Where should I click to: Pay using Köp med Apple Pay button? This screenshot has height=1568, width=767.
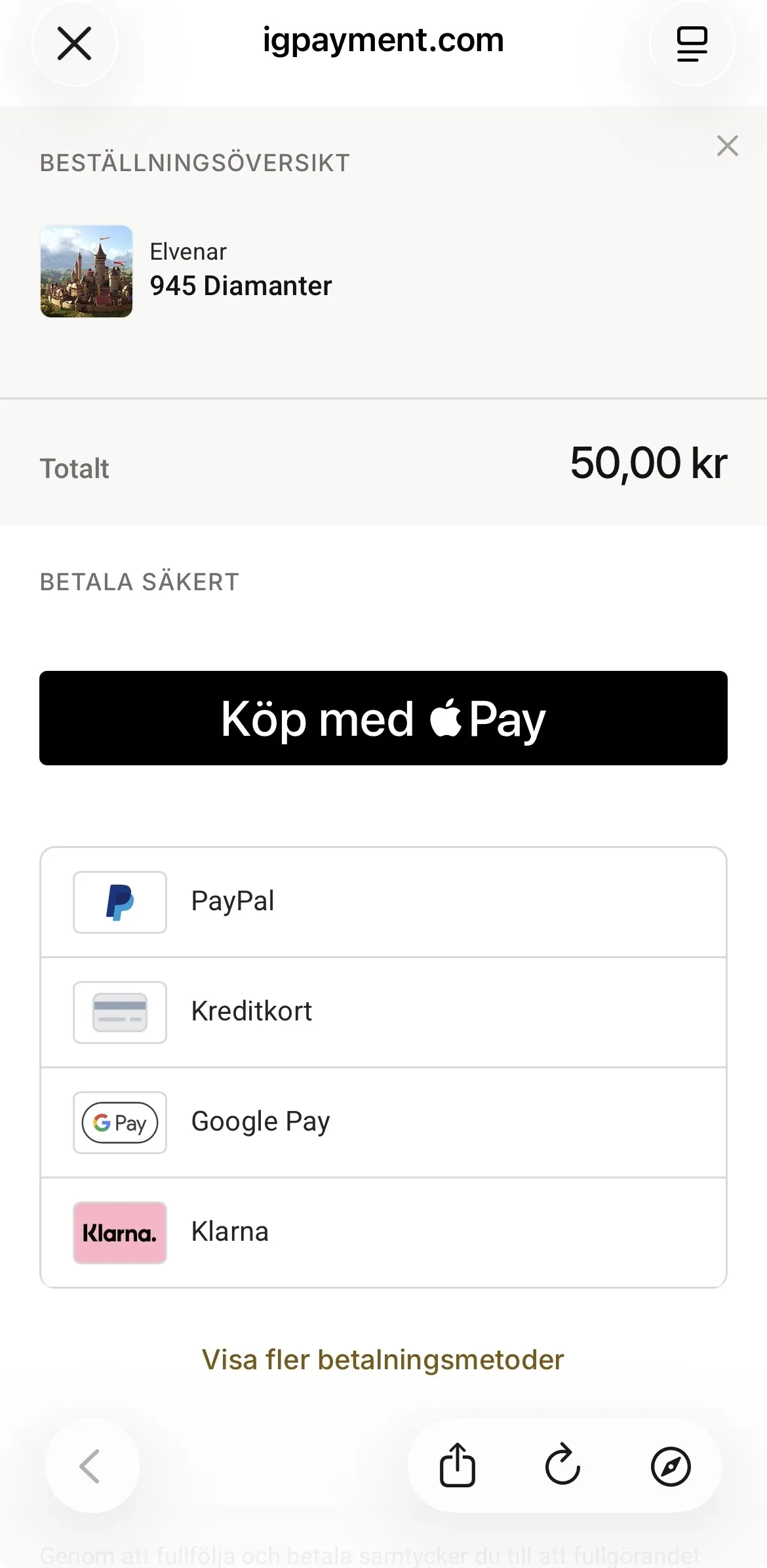[383, 718]
